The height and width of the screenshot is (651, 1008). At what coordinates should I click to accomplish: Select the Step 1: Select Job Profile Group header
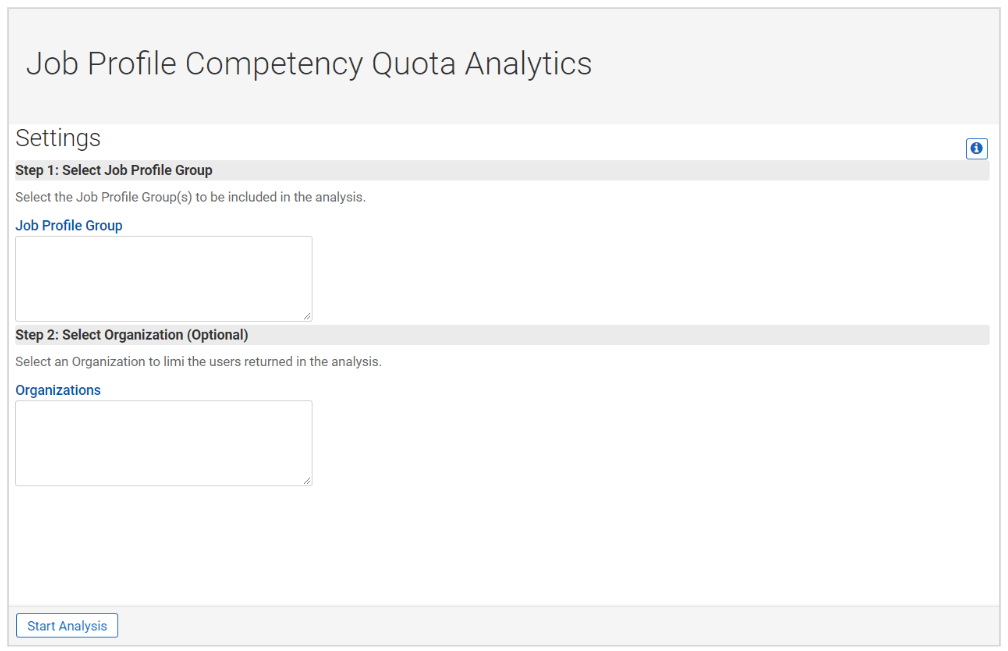[x=502, y=170]
